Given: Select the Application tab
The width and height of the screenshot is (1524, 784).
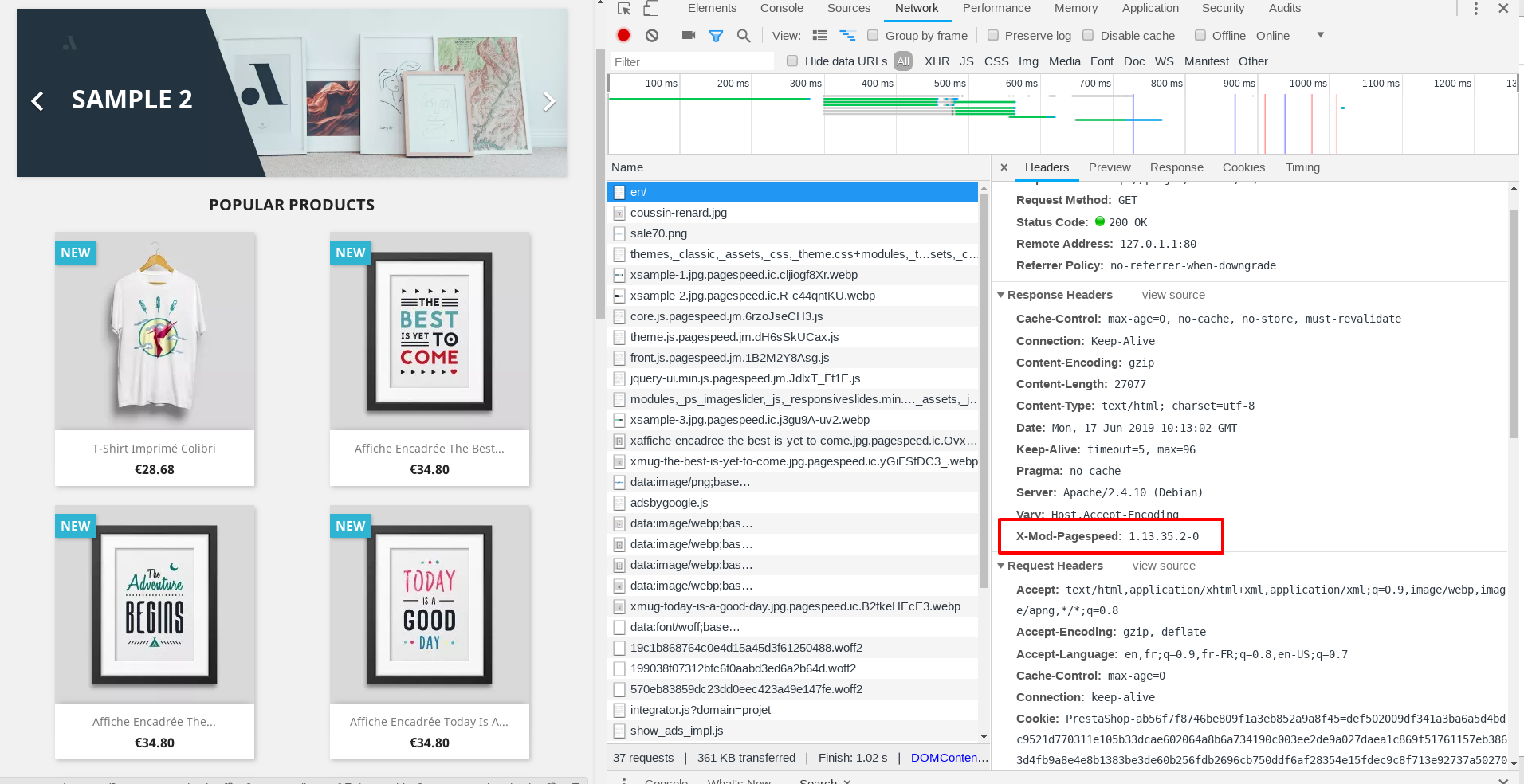Looking at the screenshot, I should point(1150,8).
